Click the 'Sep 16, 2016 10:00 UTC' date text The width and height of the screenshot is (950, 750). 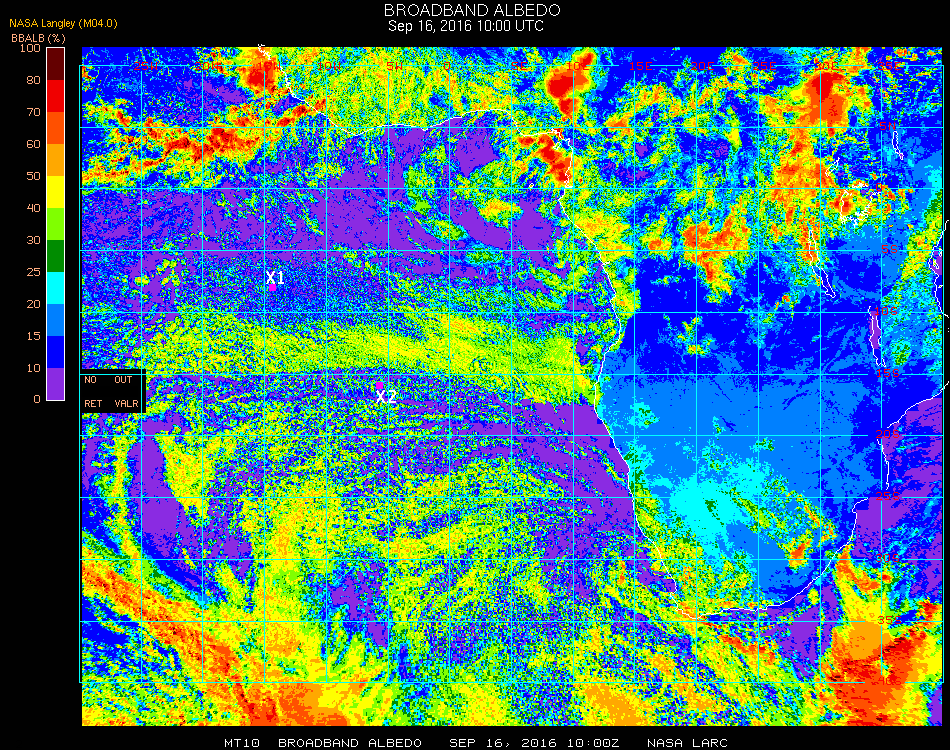point(466,26)
